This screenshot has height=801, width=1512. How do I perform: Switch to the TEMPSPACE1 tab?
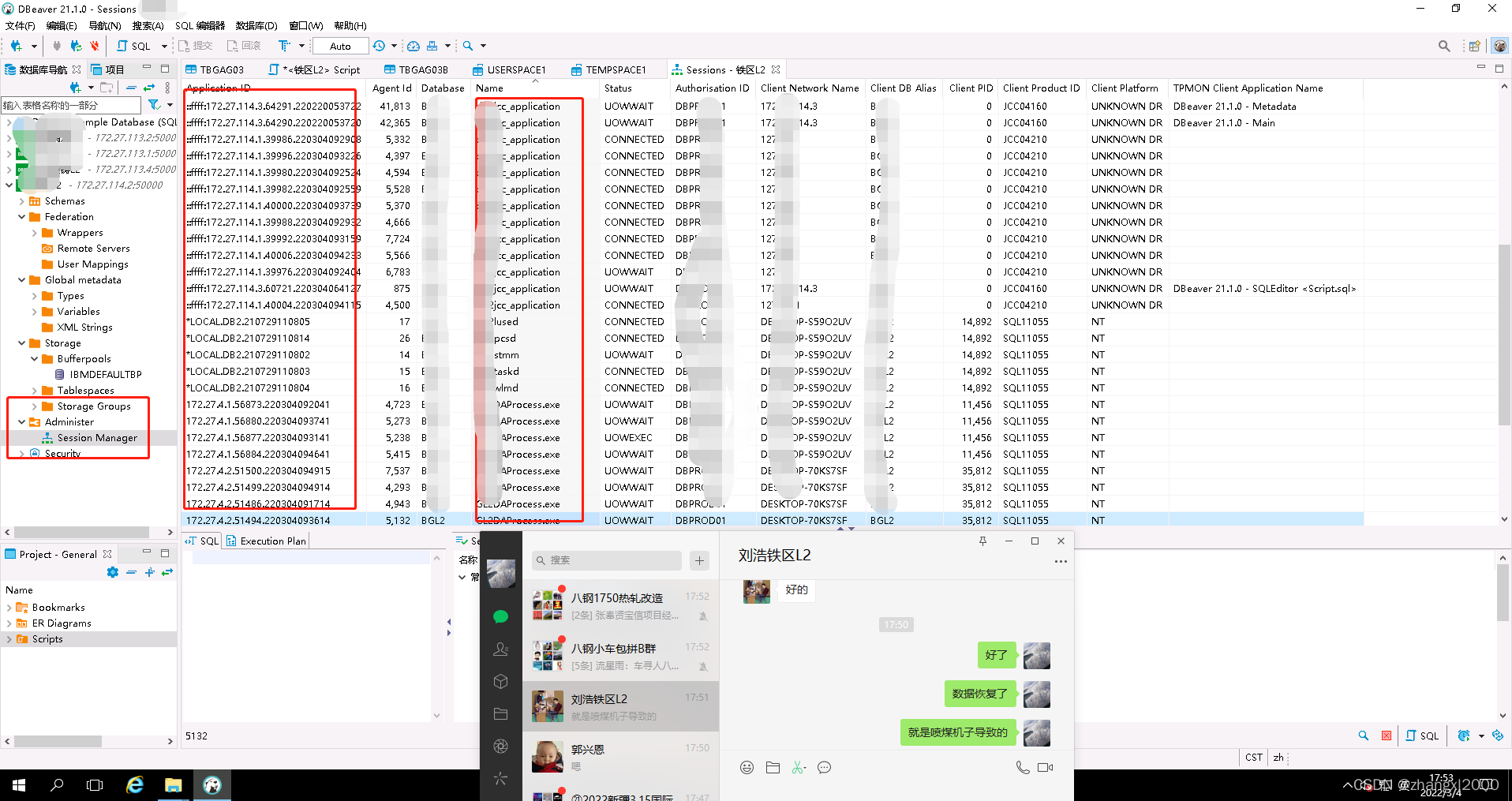pos(609,69)
